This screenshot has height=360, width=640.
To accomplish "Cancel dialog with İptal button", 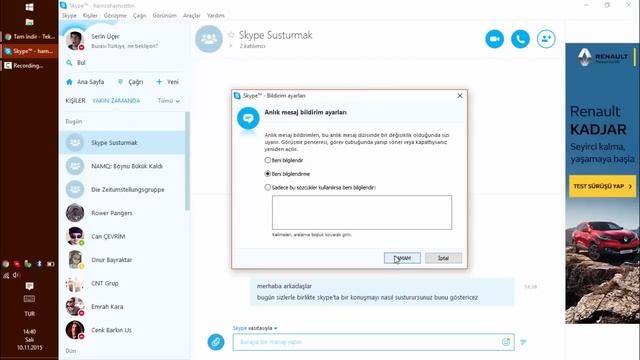I will click(x=443, y=258).
